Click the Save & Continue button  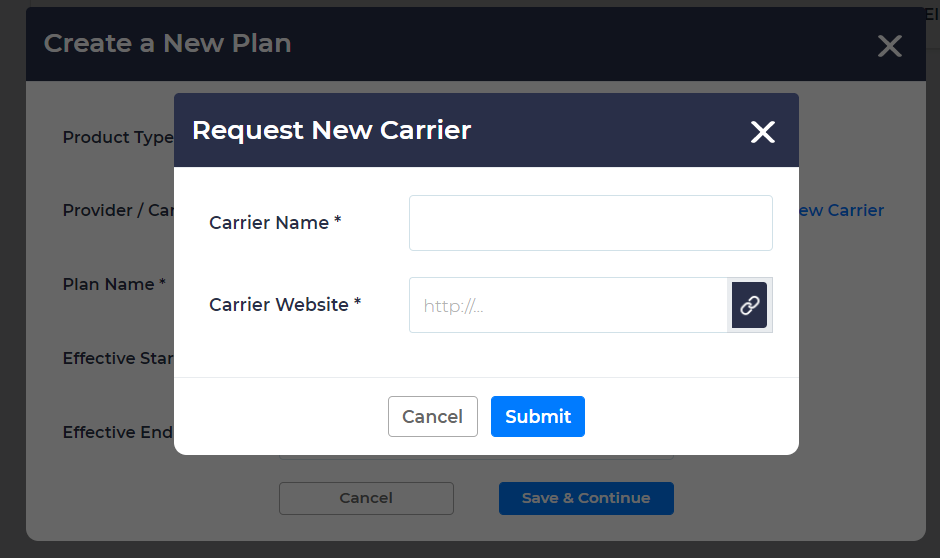click(586, 498)
